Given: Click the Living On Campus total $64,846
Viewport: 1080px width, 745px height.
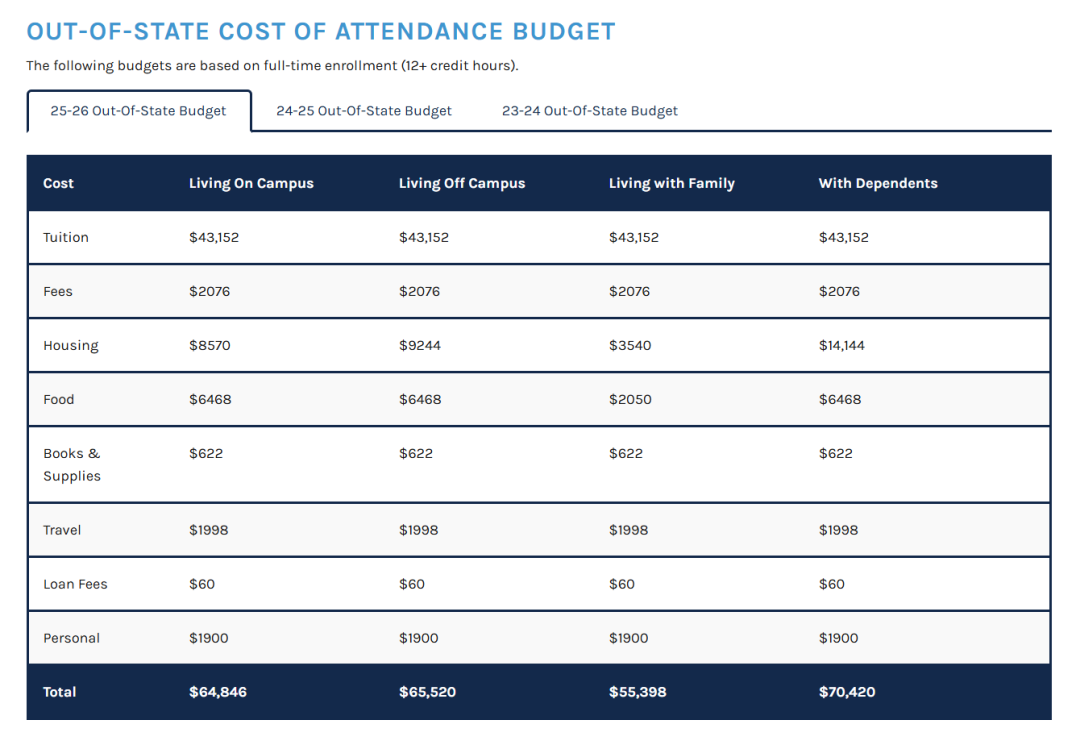Looking at the screenshot, I should coord(218,692).
